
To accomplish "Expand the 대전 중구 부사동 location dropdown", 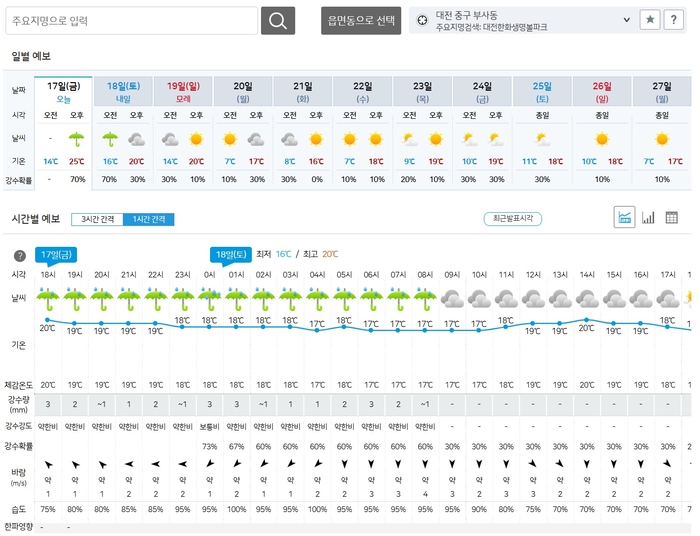I will 627,19.
